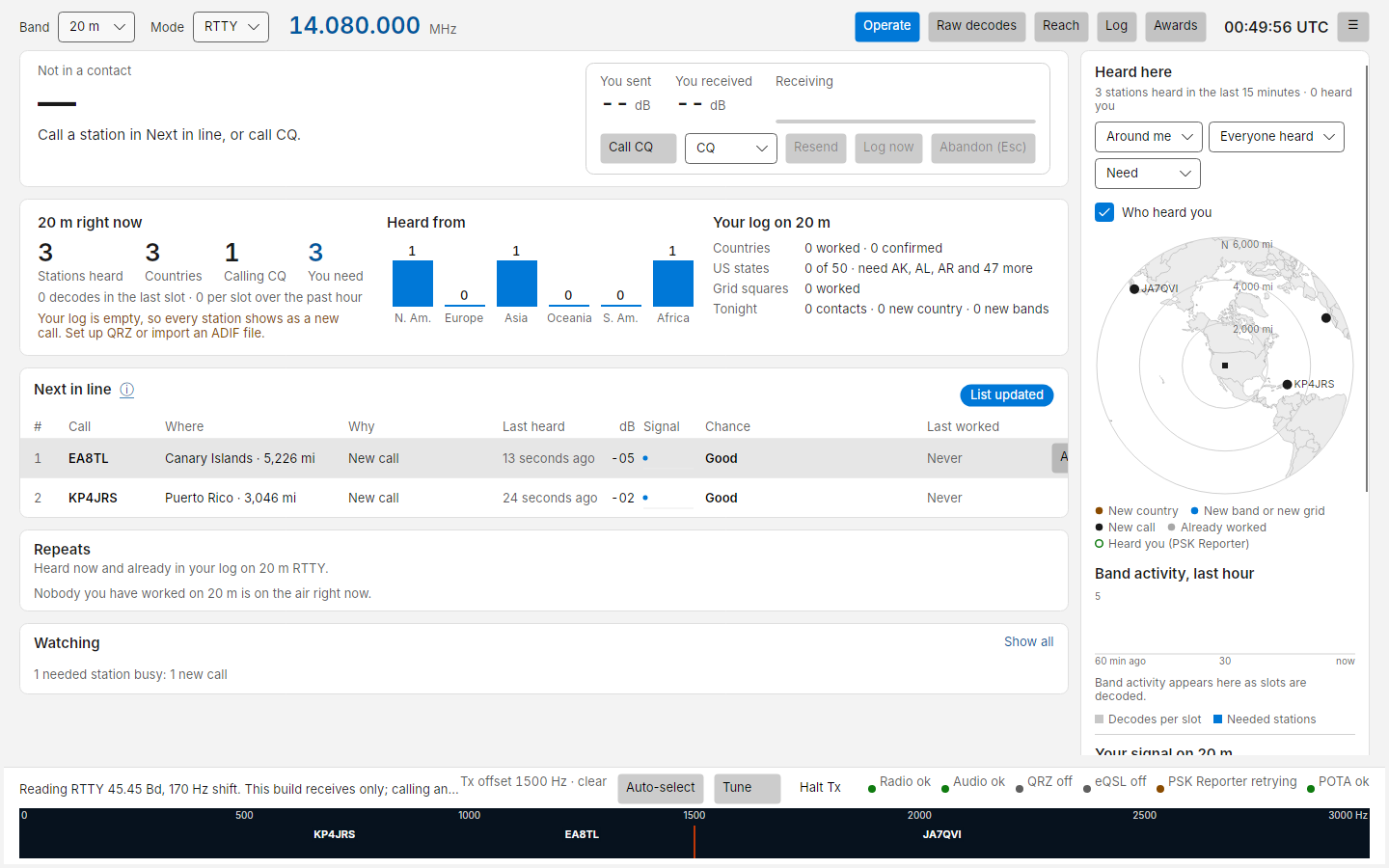Select the KP4JRS row in Next in line
The height and width of the screenshot is (868, 1389).
tap(544, 498)
